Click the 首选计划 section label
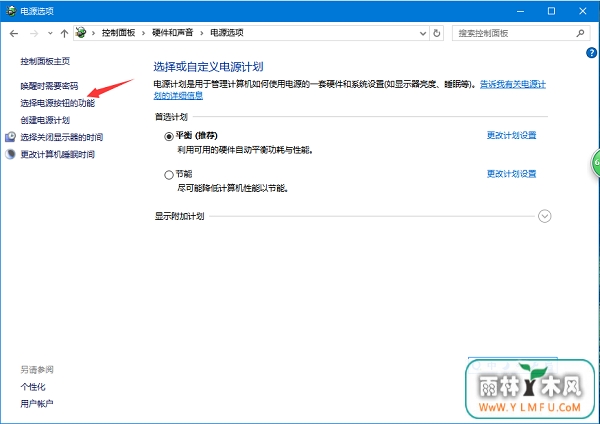 (171, 117)
